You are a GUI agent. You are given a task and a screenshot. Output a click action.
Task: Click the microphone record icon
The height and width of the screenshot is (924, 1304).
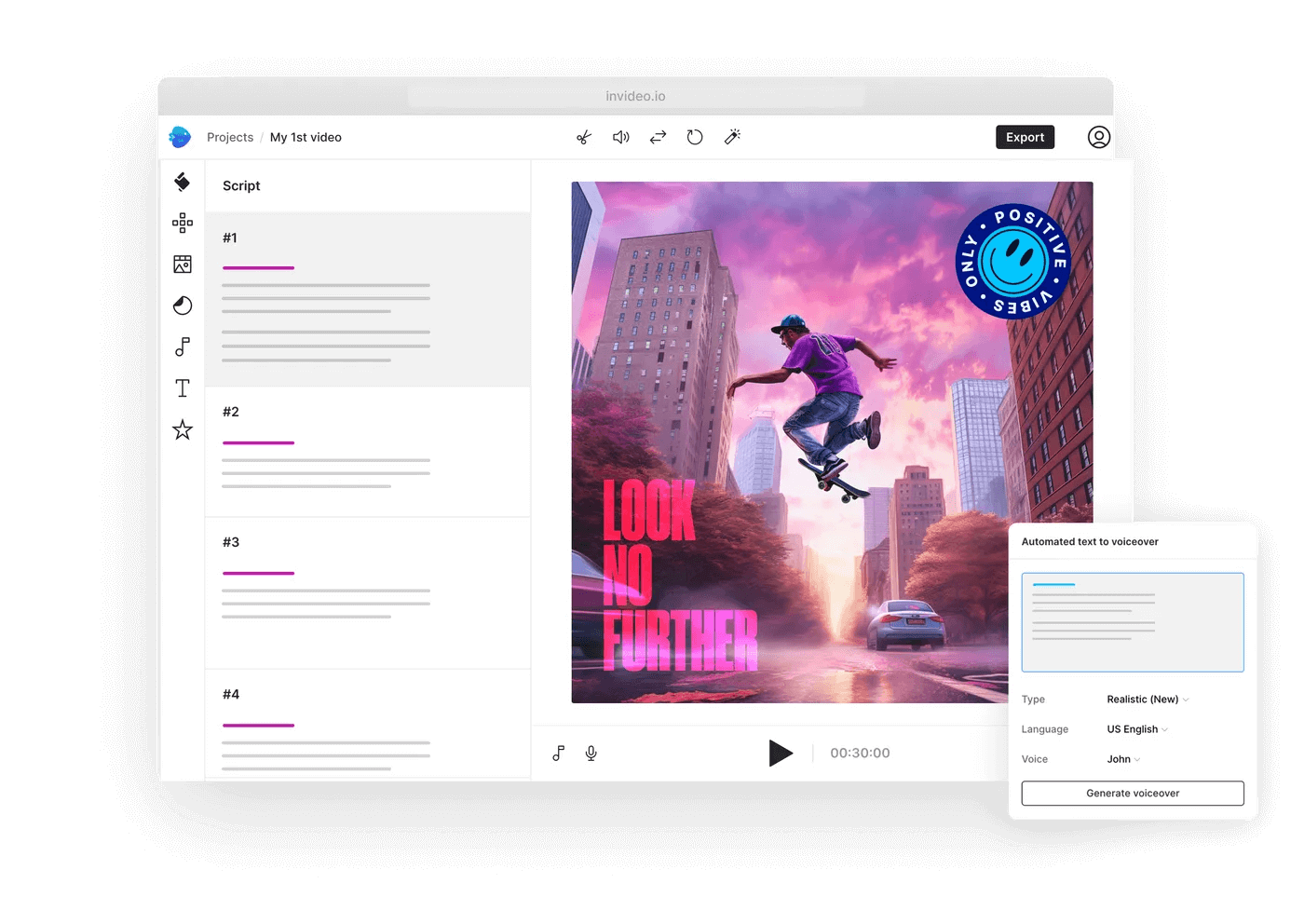click(591, 753)
